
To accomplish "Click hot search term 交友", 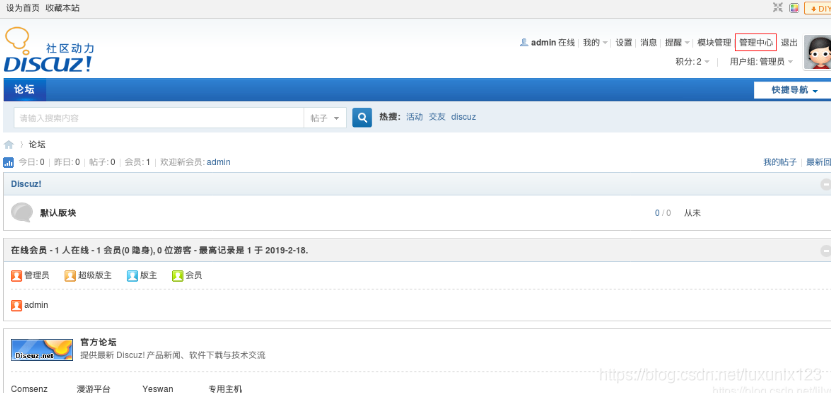I will [x=437, y=117].
